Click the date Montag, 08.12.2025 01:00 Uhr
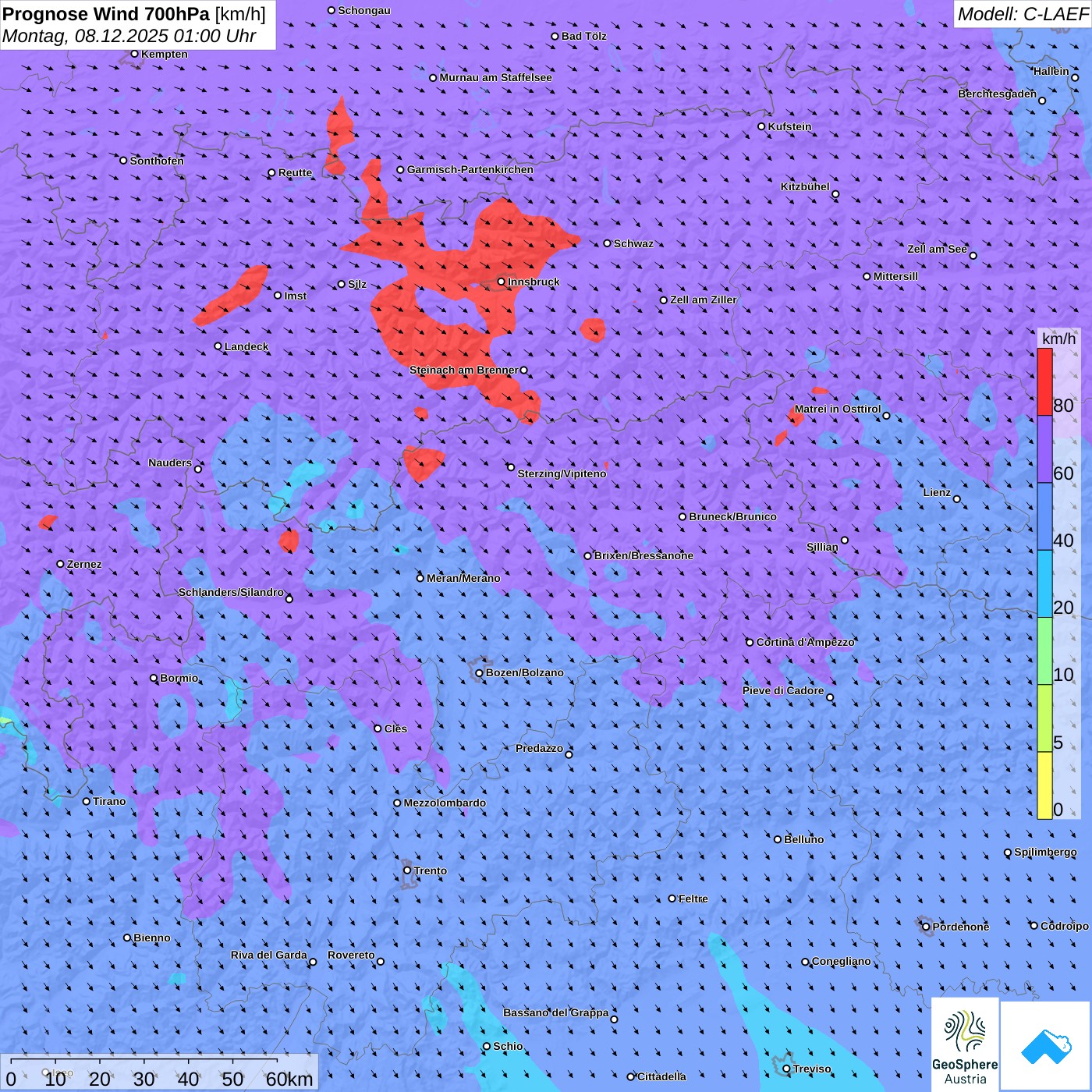 coord(129,36)
